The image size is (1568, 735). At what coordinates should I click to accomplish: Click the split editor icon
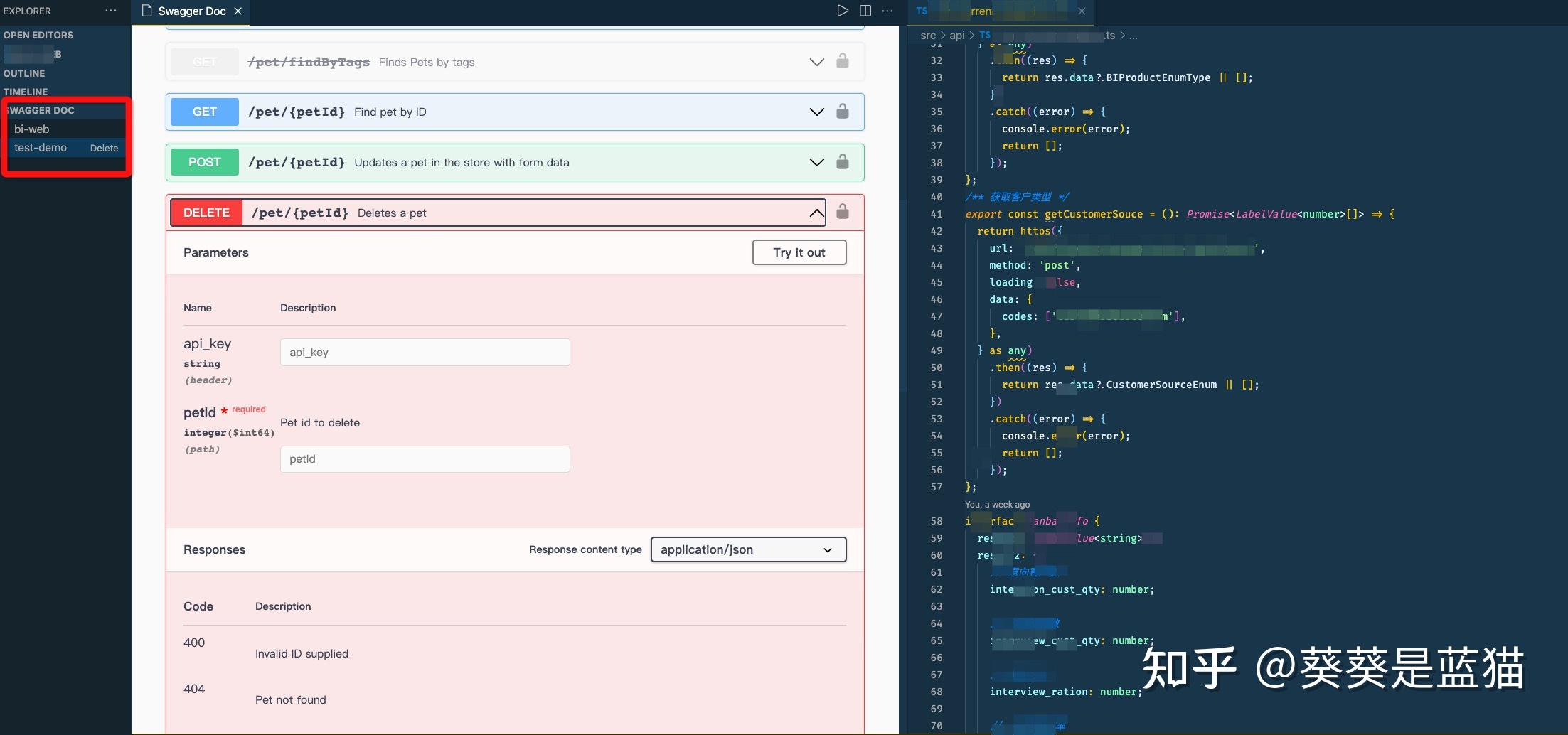865,11
